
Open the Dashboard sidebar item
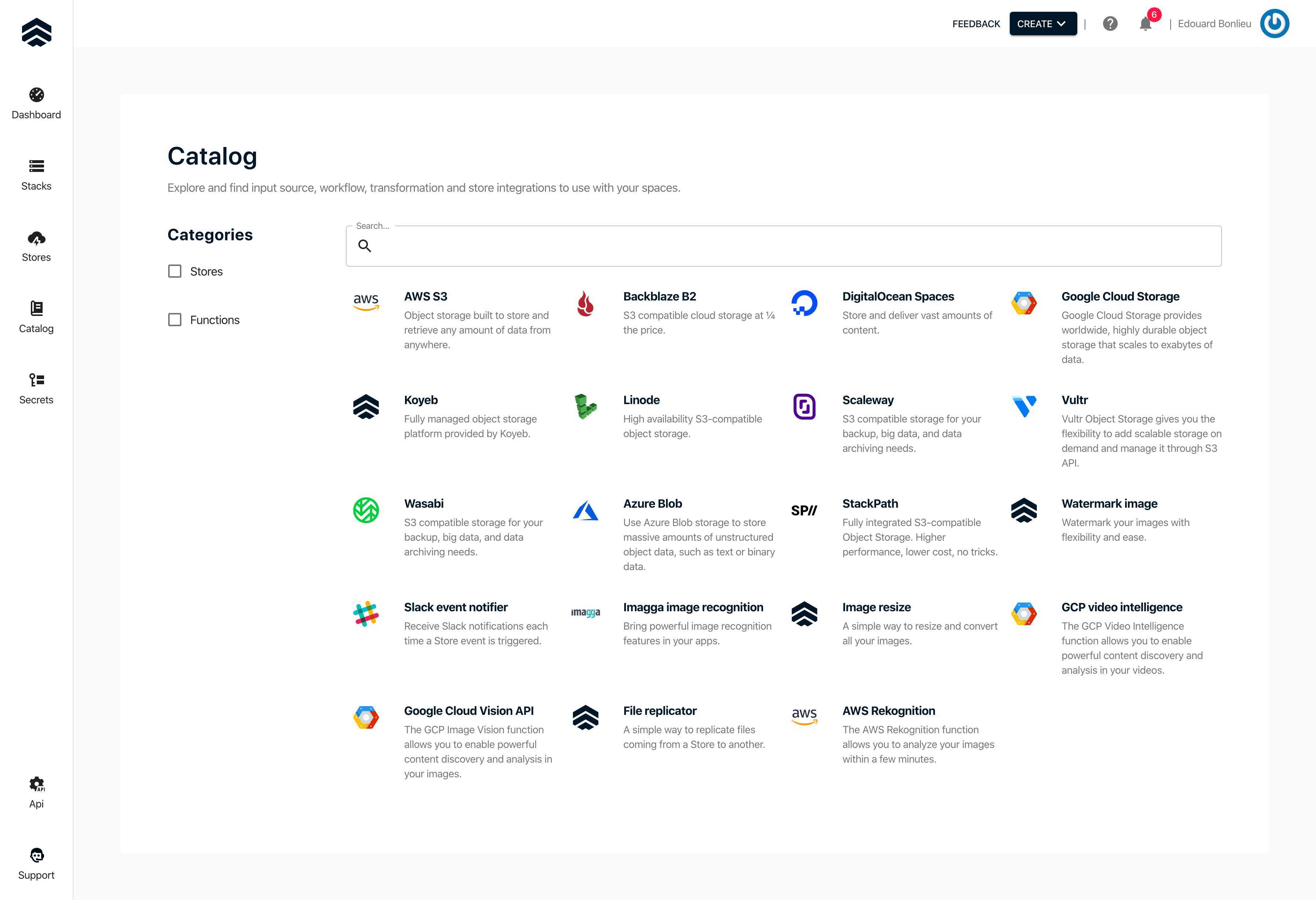click(36, 103)
